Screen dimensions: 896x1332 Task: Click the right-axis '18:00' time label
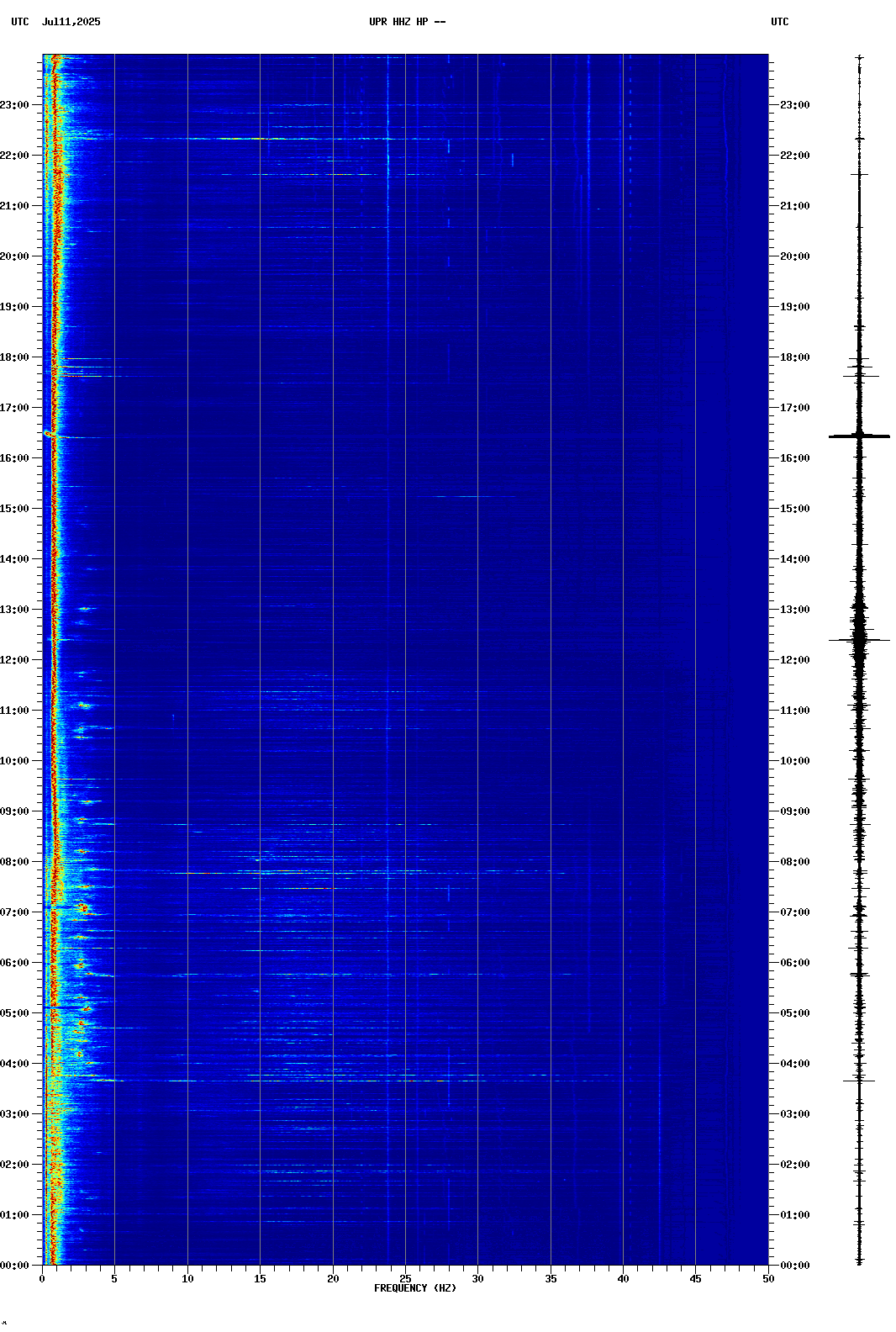(795, 357)
